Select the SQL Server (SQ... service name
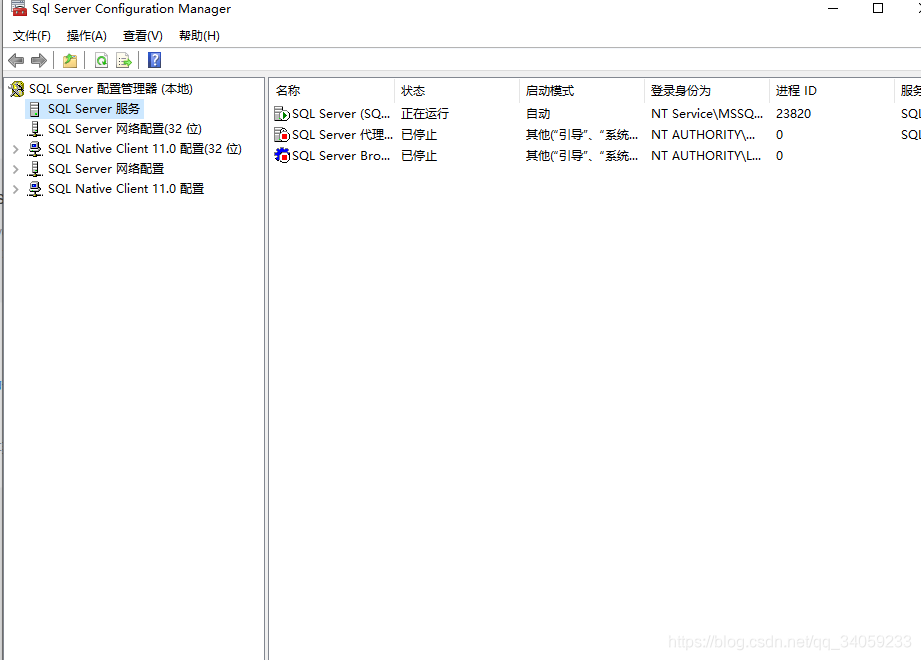The image size is (921, 660). point(341,113)
